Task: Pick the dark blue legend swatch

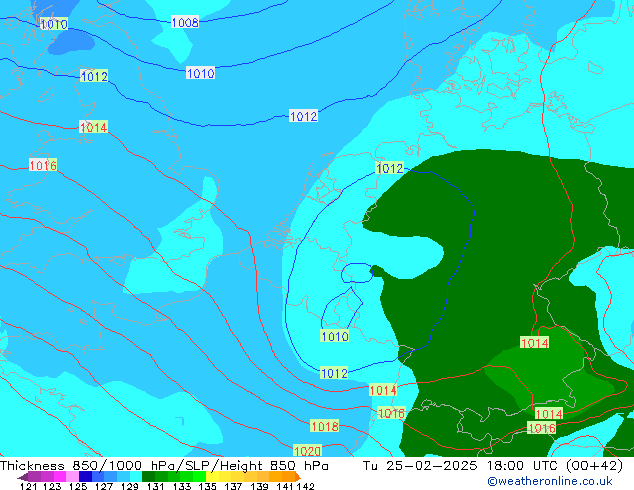Action: 85,477
